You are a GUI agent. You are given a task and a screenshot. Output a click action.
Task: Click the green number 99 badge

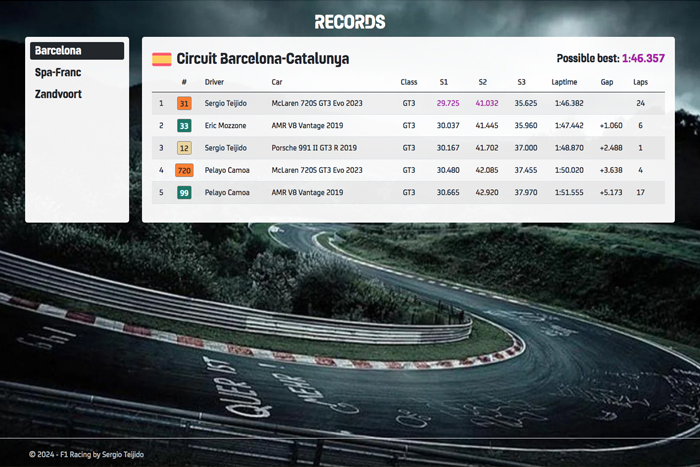coord(184,192)
